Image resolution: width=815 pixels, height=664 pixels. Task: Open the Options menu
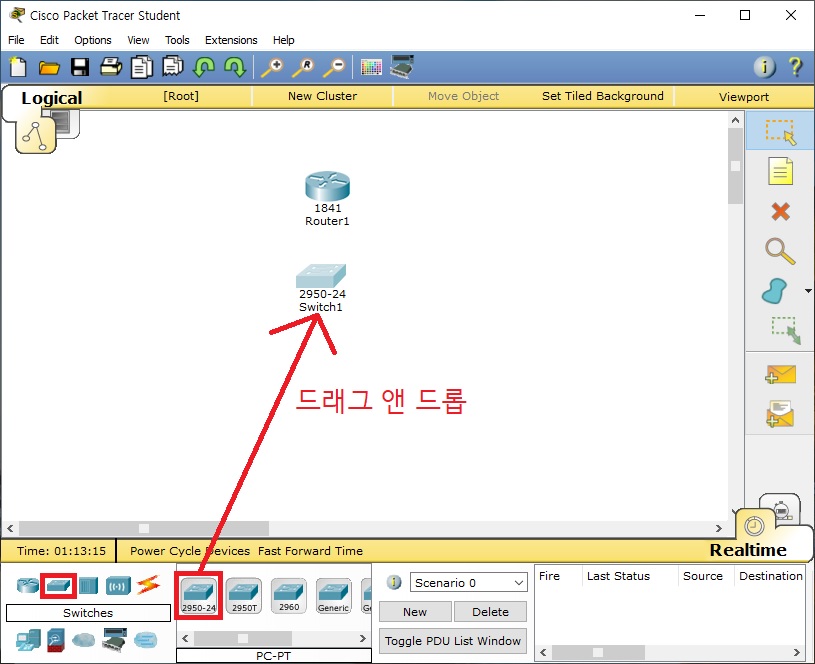pyautogui.click(x=93, y=40)
